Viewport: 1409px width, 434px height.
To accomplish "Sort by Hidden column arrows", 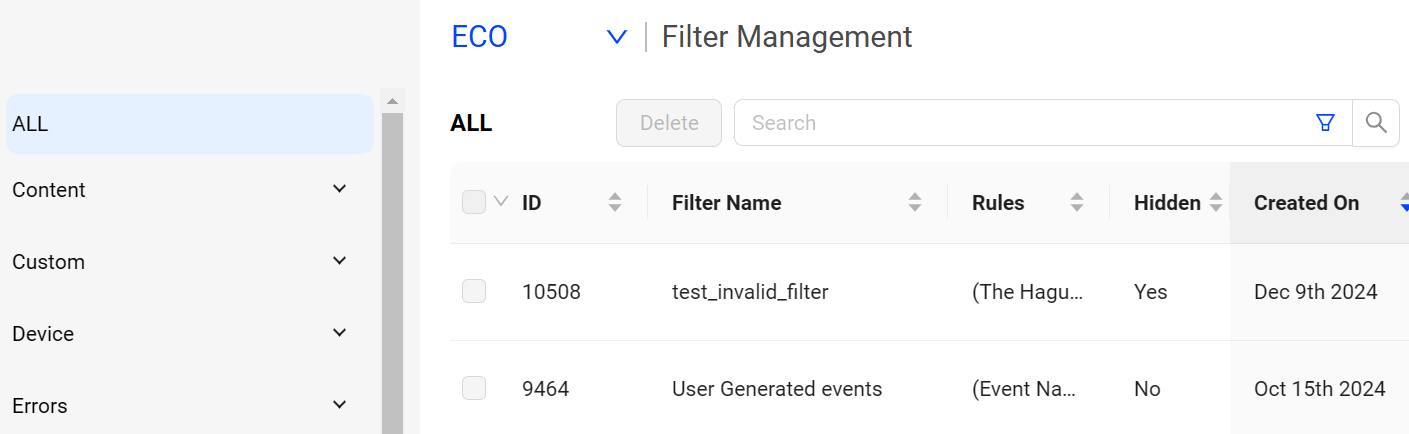I will (1216, 203).
